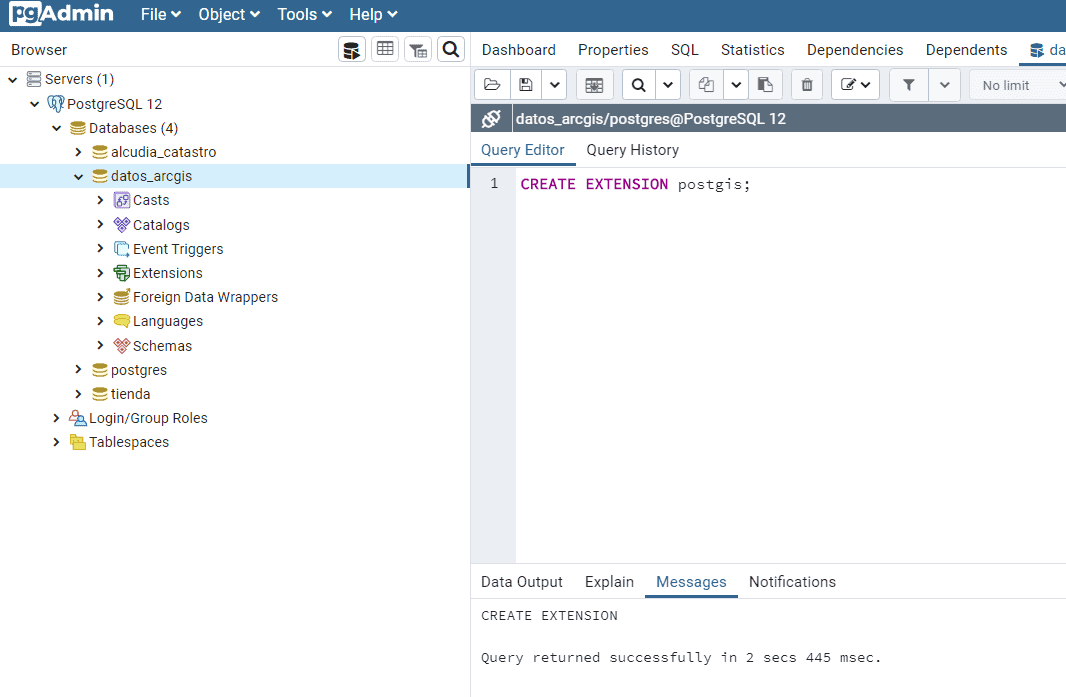
Task: Expand the Schemas tree node
Action: click(x=100, y=346)
